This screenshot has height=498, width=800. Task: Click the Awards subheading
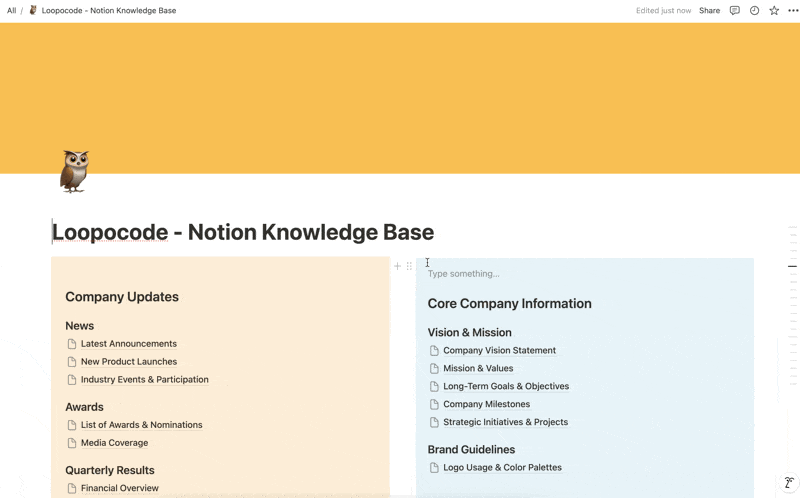coord(84,407)
